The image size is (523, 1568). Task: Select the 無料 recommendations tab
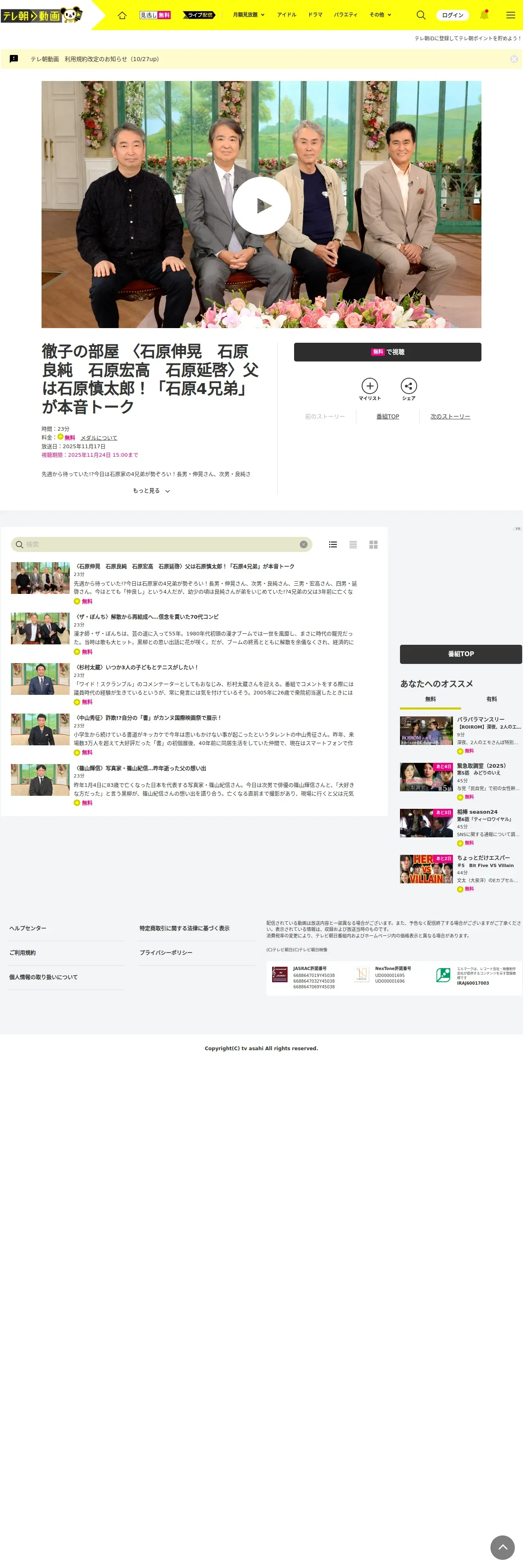coord(431,699)
